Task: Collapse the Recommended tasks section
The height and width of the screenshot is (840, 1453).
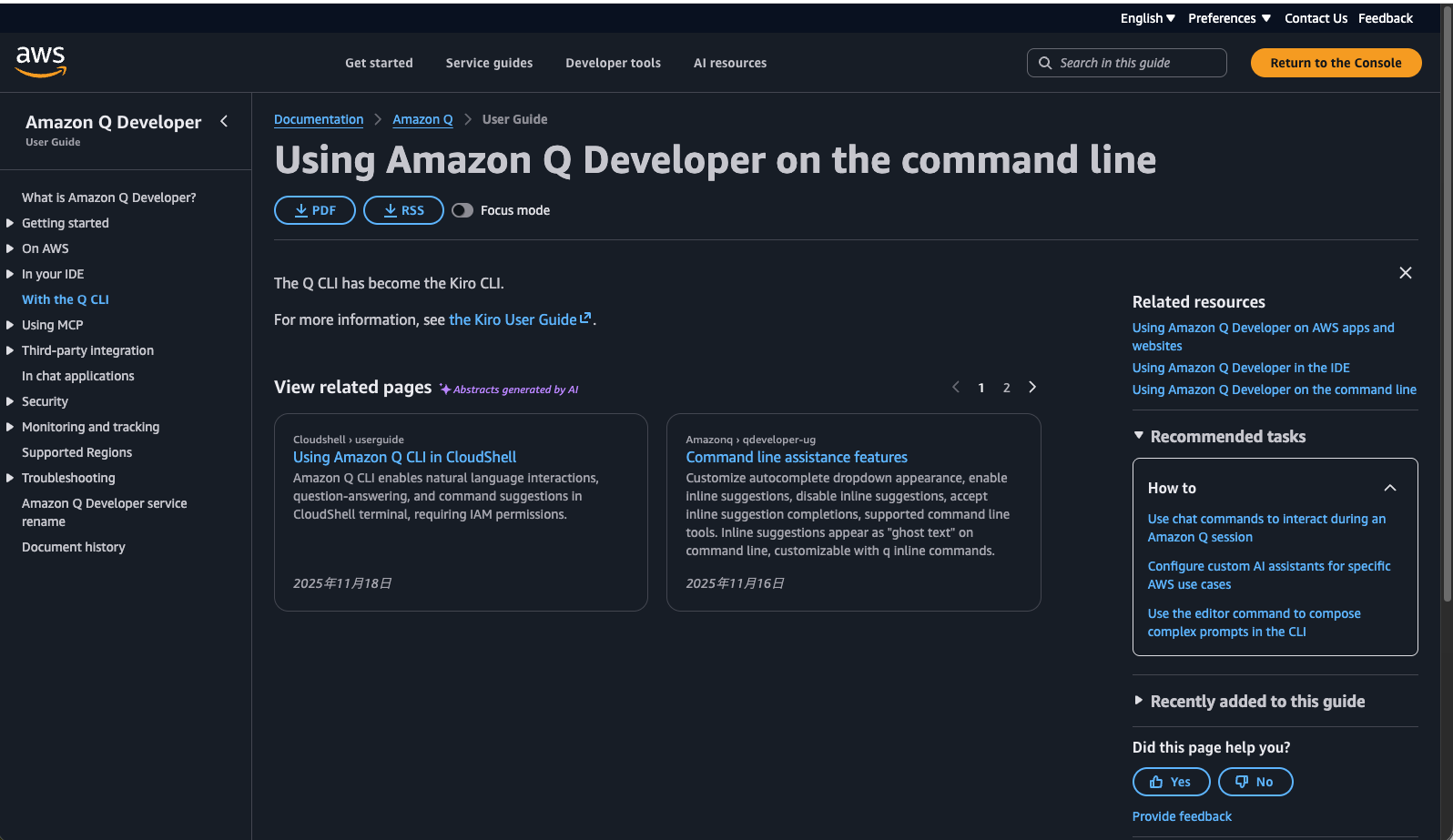Action: coord(1138,436)
